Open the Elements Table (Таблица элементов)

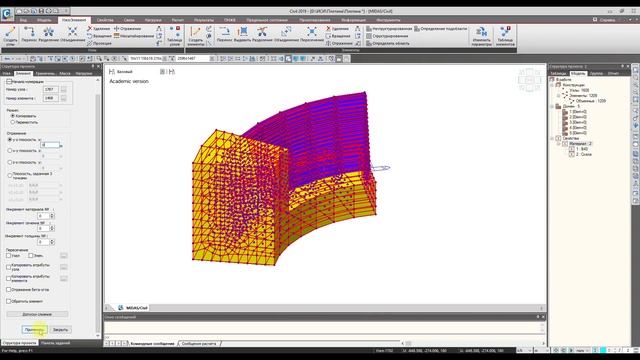505,36
